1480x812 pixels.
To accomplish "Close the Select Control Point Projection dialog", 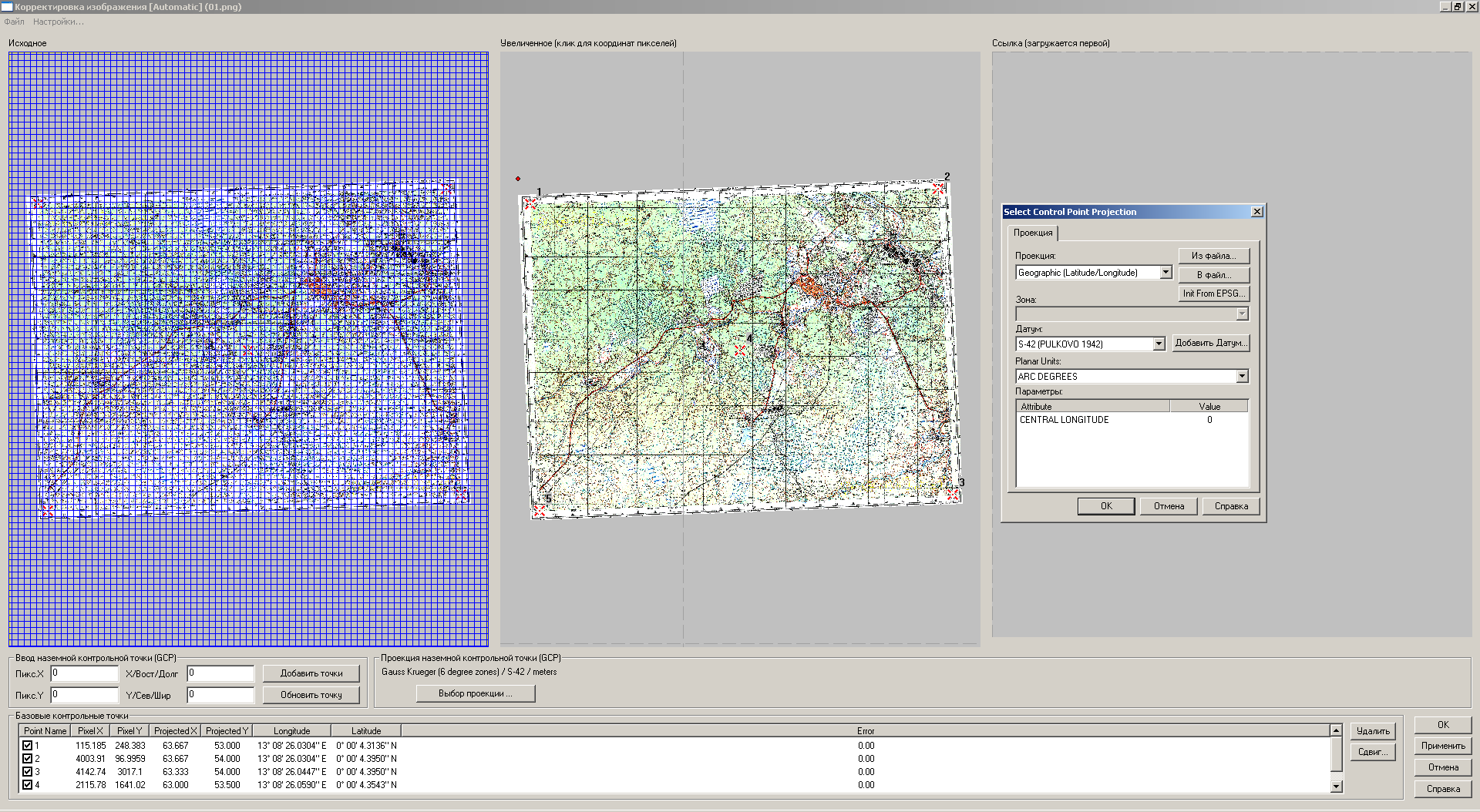I will [x=1256, y=212].
